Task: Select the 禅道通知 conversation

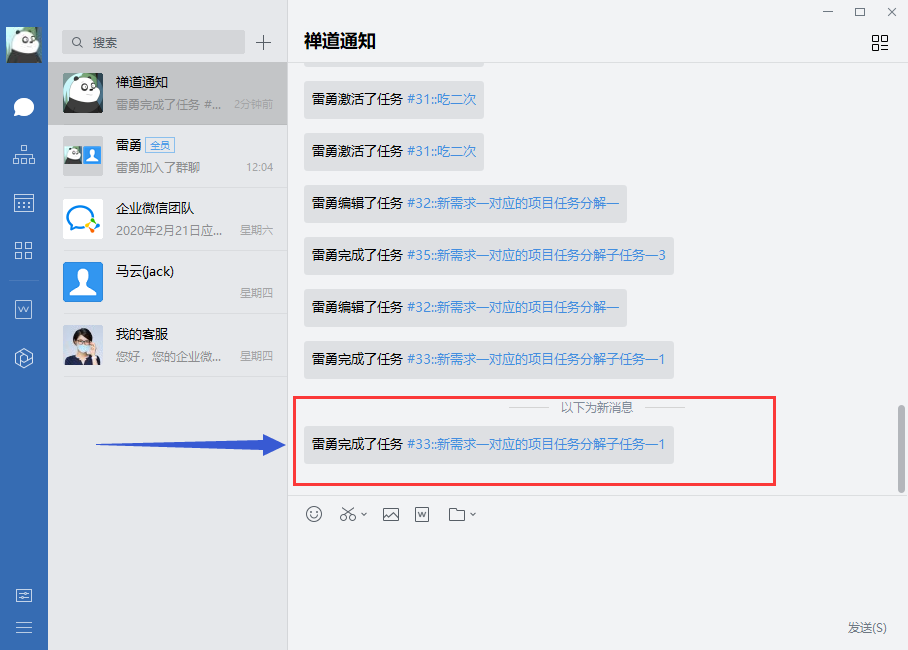Action: point(167,93)
